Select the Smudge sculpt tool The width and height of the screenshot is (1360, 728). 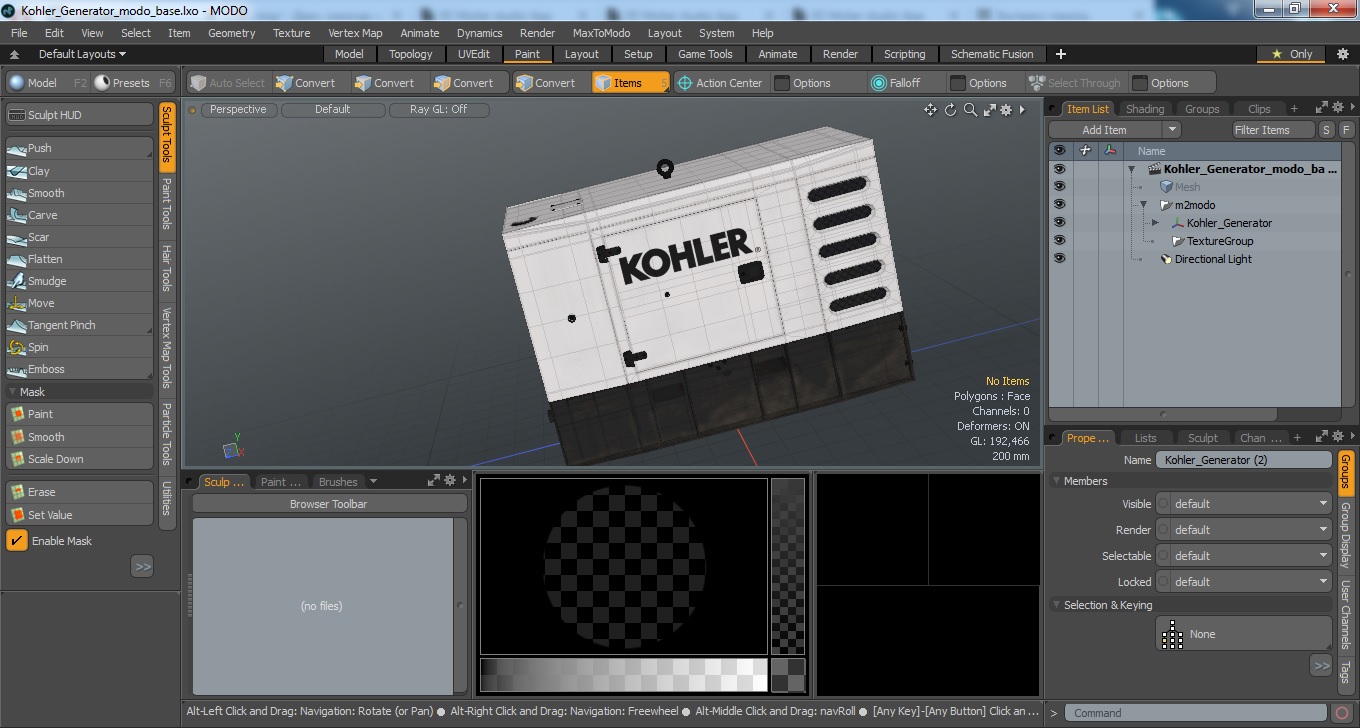point(80,281)
